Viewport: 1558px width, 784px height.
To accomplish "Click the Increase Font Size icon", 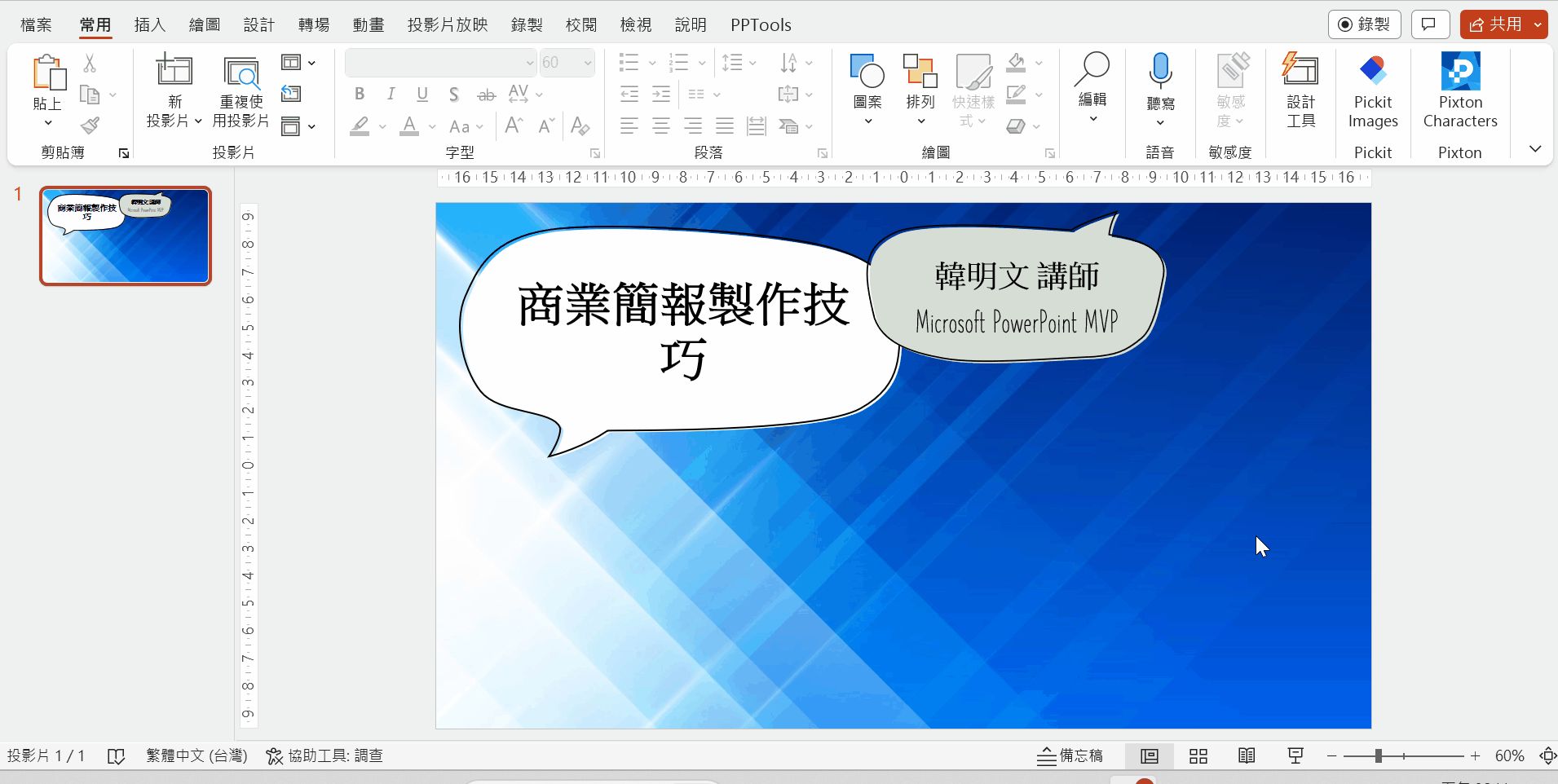I will click(514, 126).
